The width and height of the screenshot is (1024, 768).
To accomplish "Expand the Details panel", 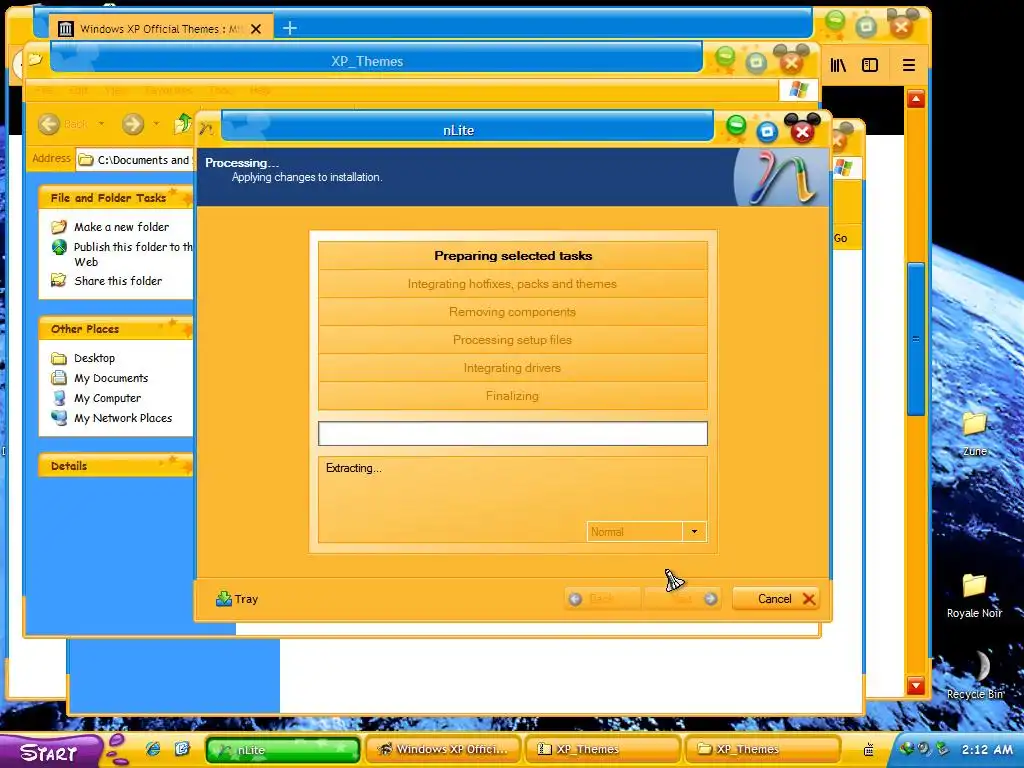I will point(116,466).
